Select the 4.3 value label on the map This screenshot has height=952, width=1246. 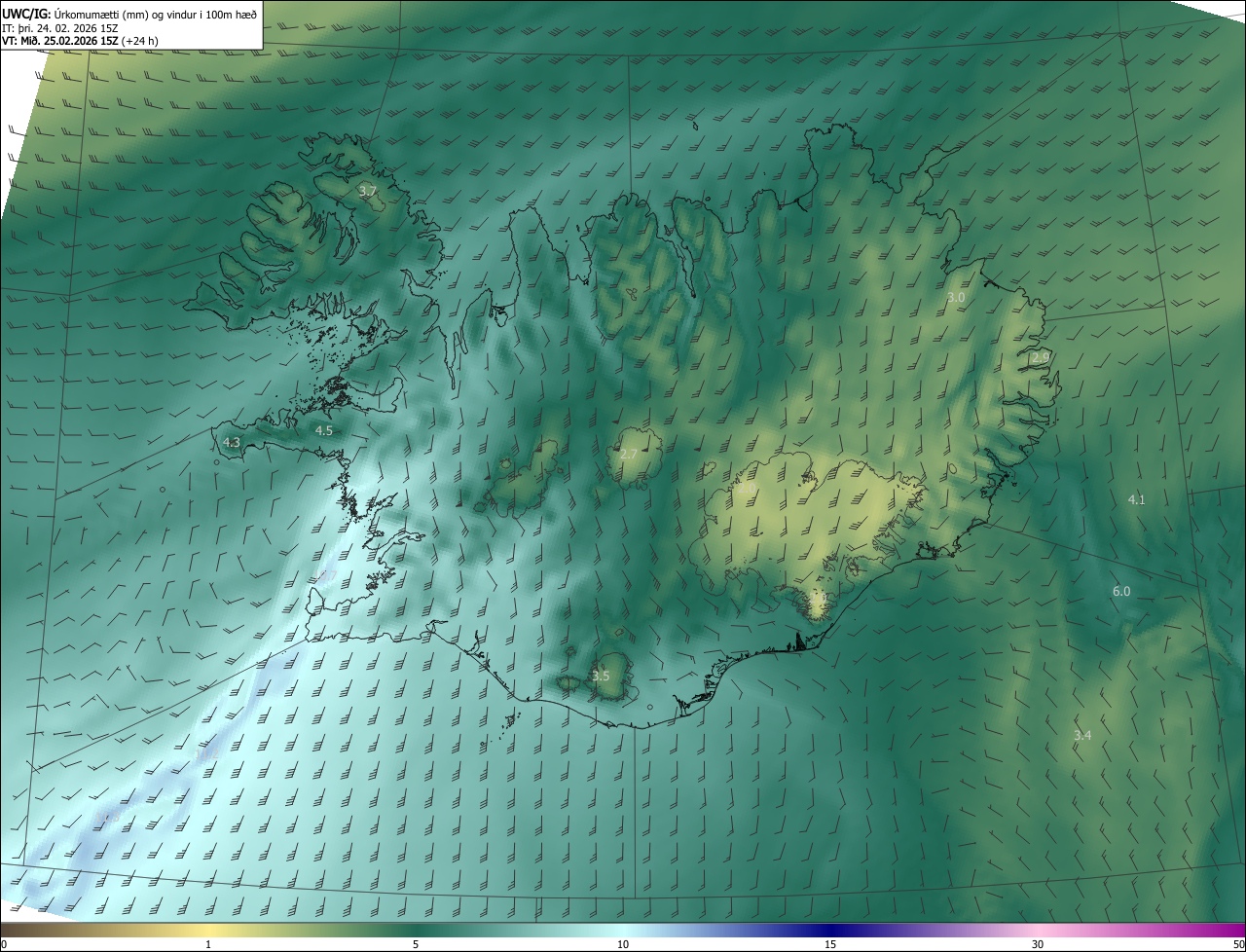[232, 442]
